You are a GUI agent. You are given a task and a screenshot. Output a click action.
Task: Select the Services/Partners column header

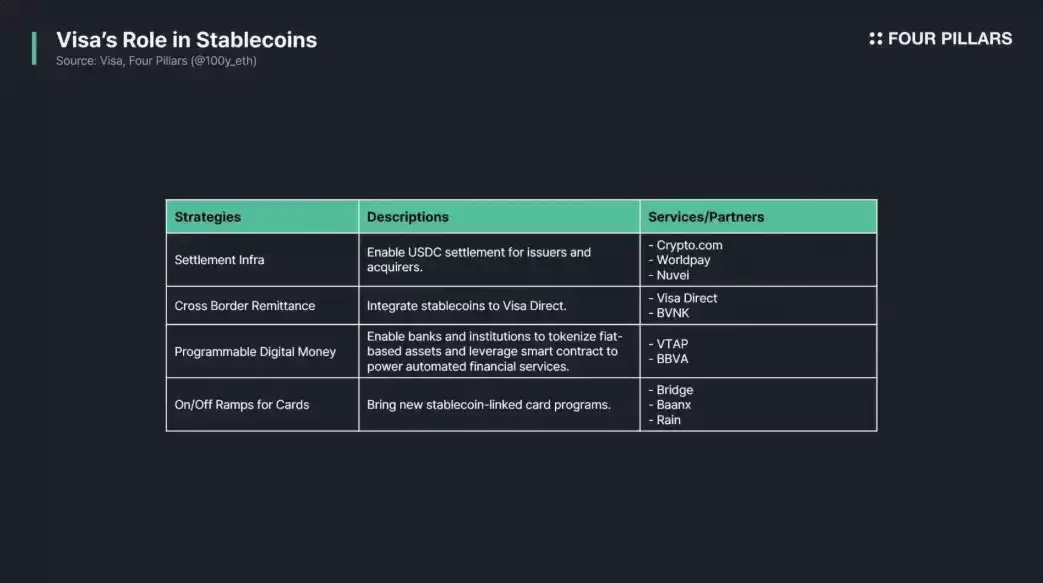pyautogui.click(x=706, y=217)
